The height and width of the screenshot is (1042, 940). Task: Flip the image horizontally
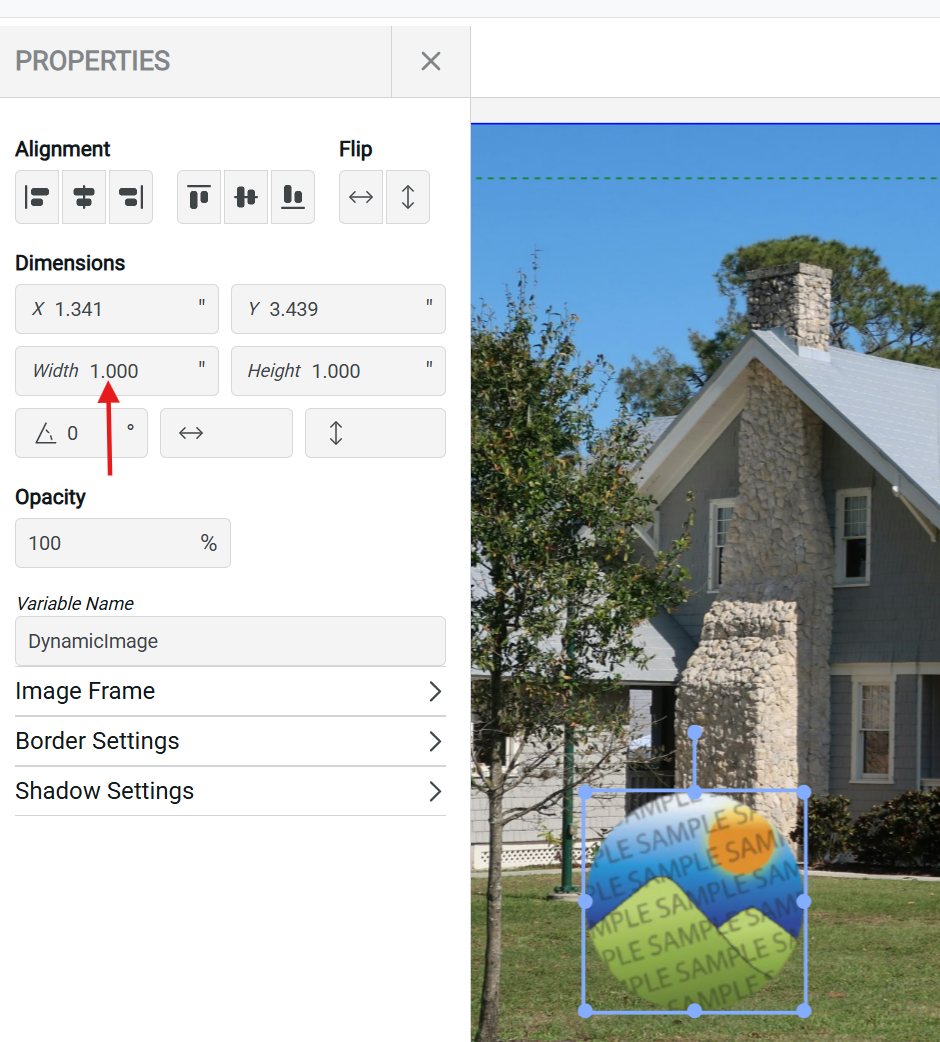(361, 197)
